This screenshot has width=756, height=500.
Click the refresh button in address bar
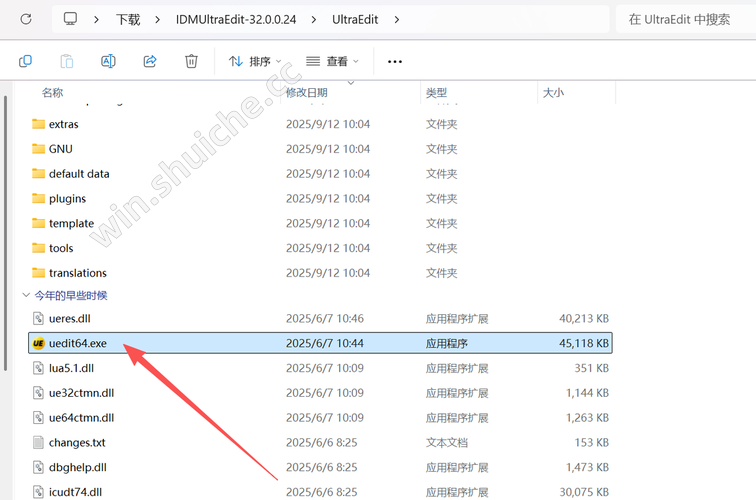[26, 19]
